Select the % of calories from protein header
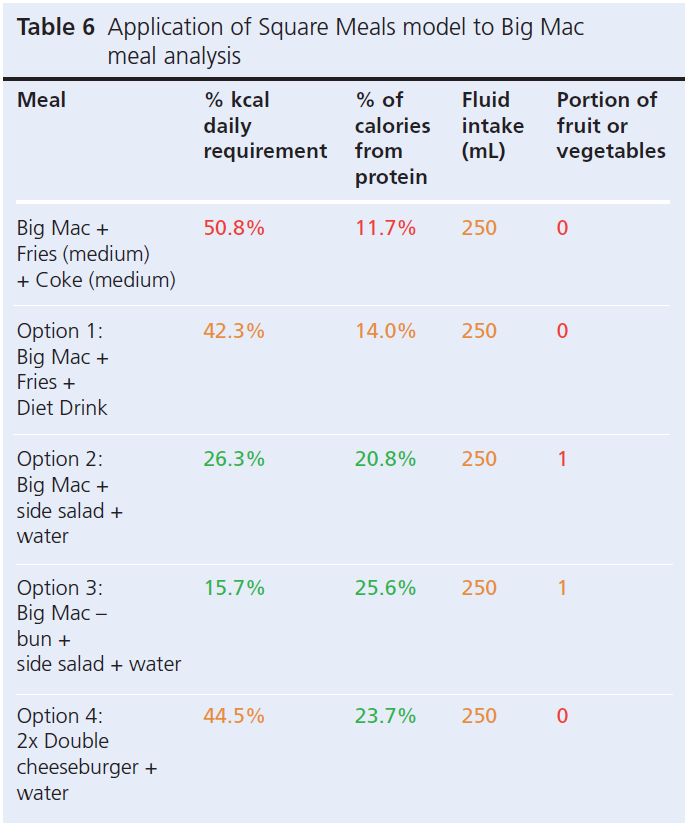Image resolution: width=691 pixels, height=831 pixels. [x=392, y=138]
